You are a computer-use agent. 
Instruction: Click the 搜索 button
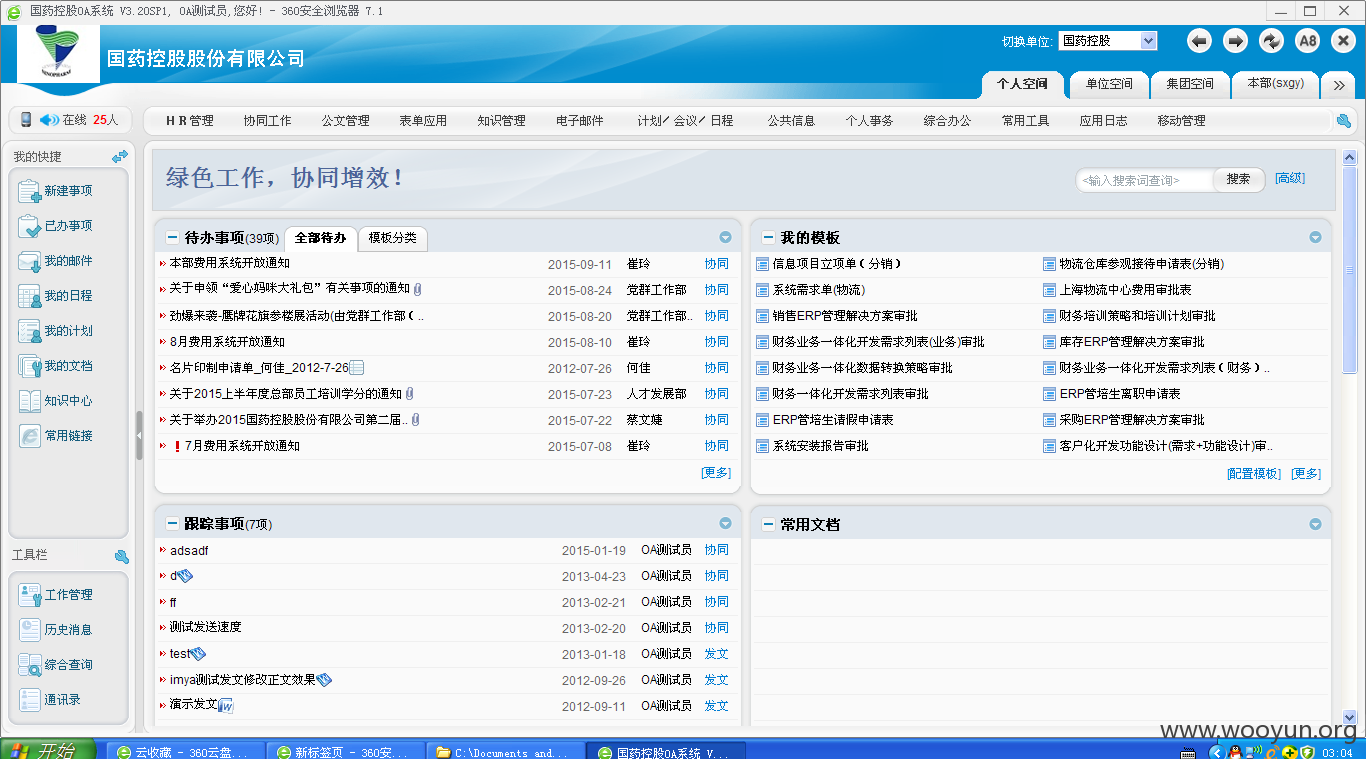pyautogui.click(x=1238, y=179)
